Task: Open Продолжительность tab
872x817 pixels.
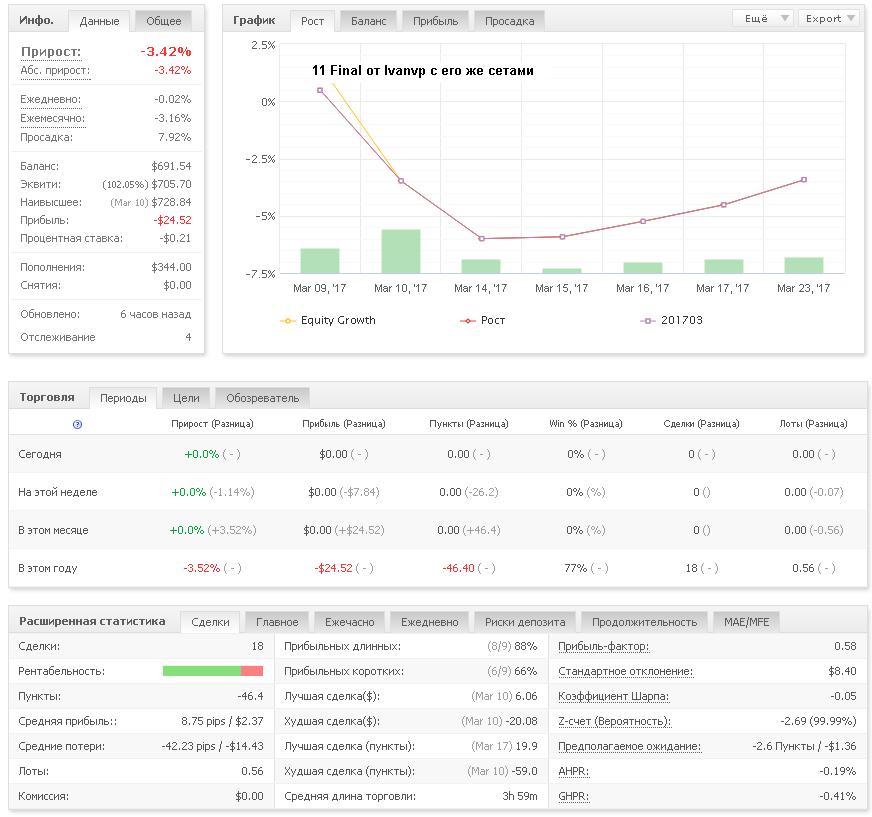Action: click(x=644, y=622)
